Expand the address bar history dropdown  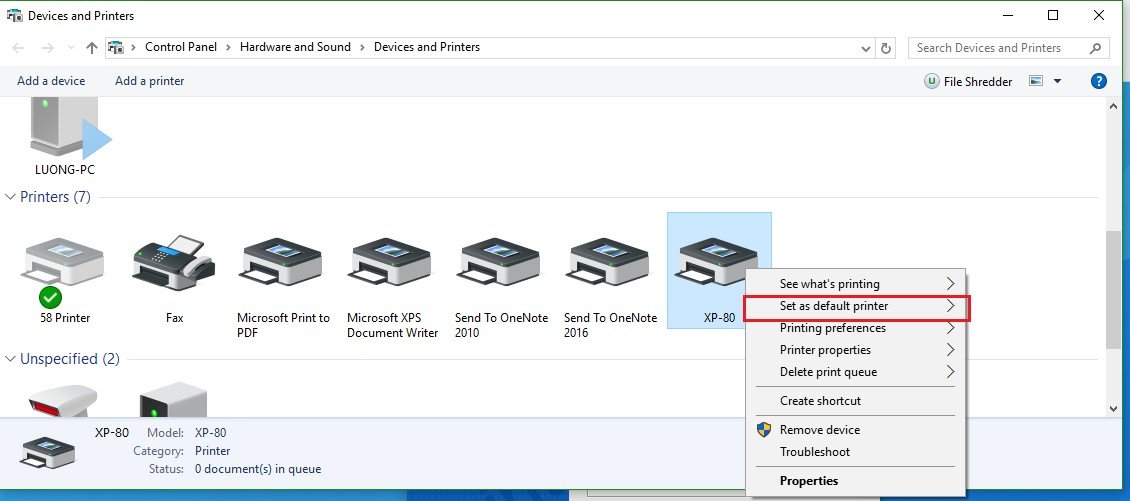tap(866, 48)
